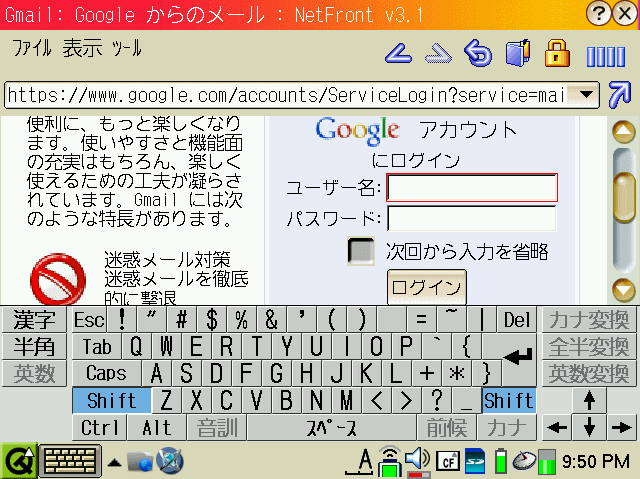Open the speaker volume tray icon
640x479 pixels.
click(x=417, y=461)
